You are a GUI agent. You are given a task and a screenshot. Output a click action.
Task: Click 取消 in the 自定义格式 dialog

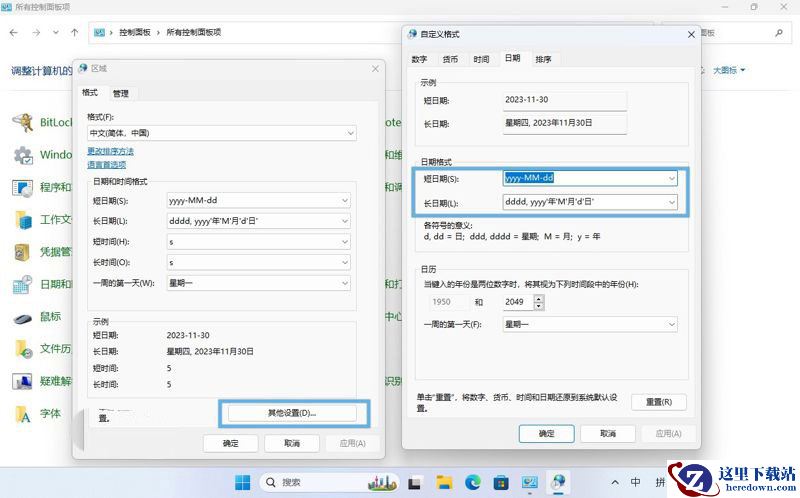(x=608, y=434)
